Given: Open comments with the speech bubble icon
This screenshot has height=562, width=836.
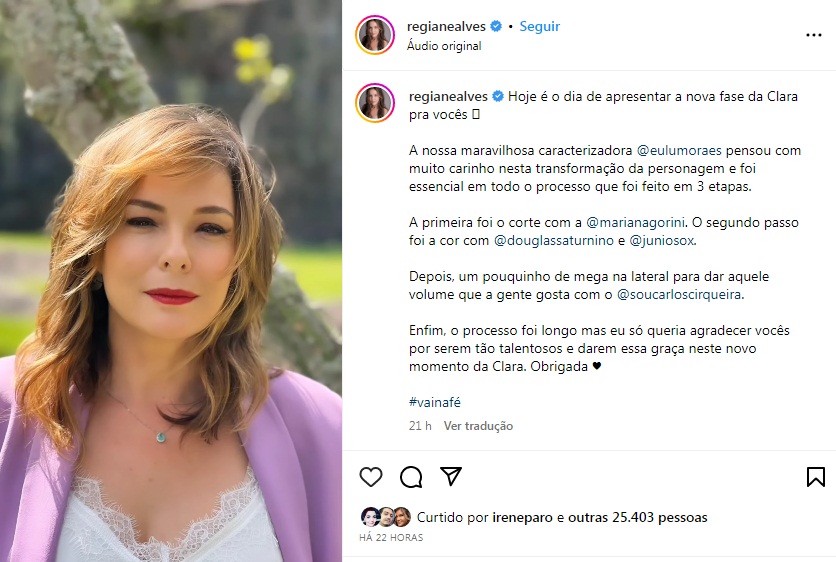Looking at the screenshot, I should coord(411,477).
